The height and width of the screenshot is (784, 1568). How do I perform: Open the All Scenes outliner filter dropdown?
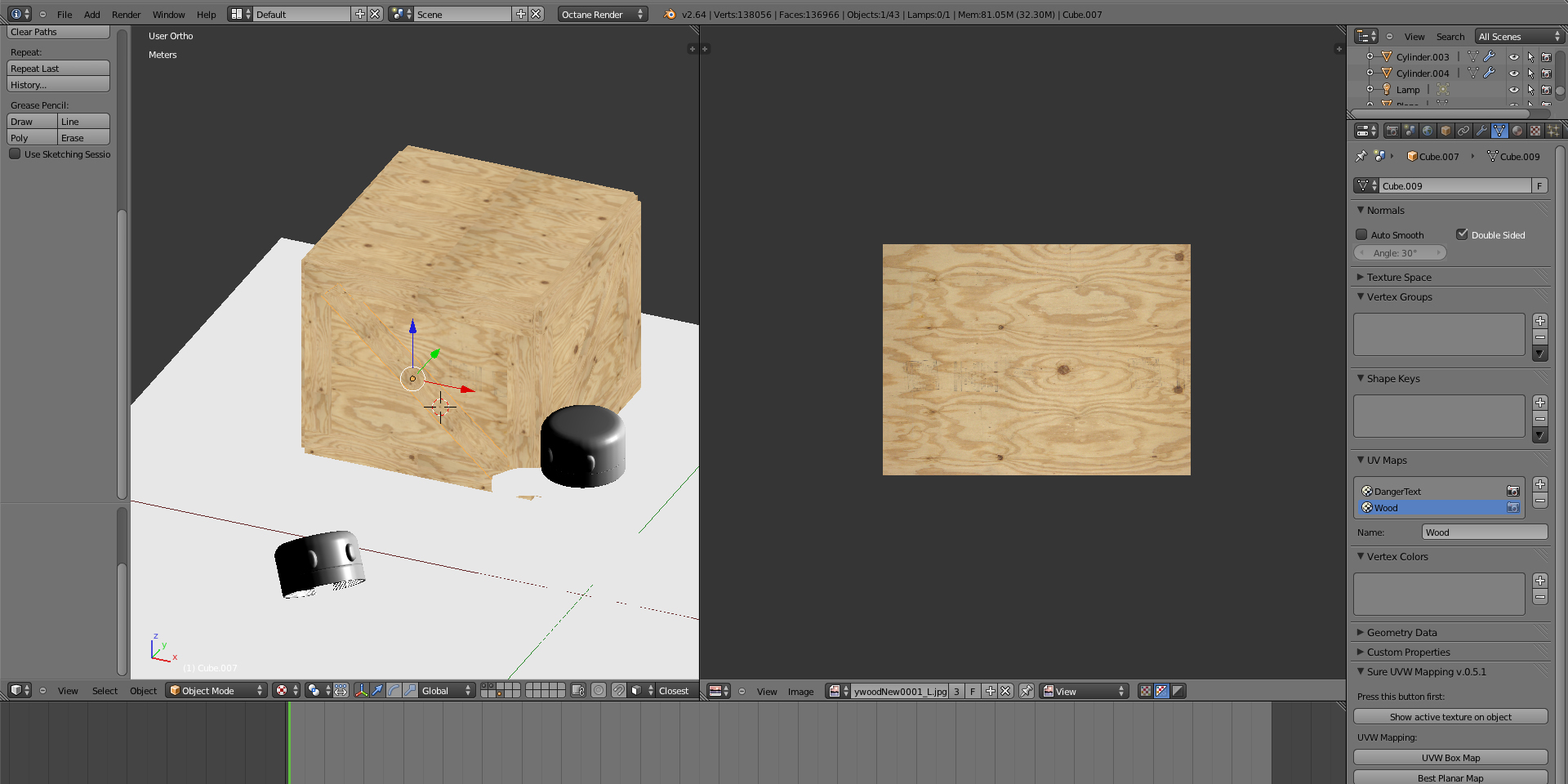1520,36
